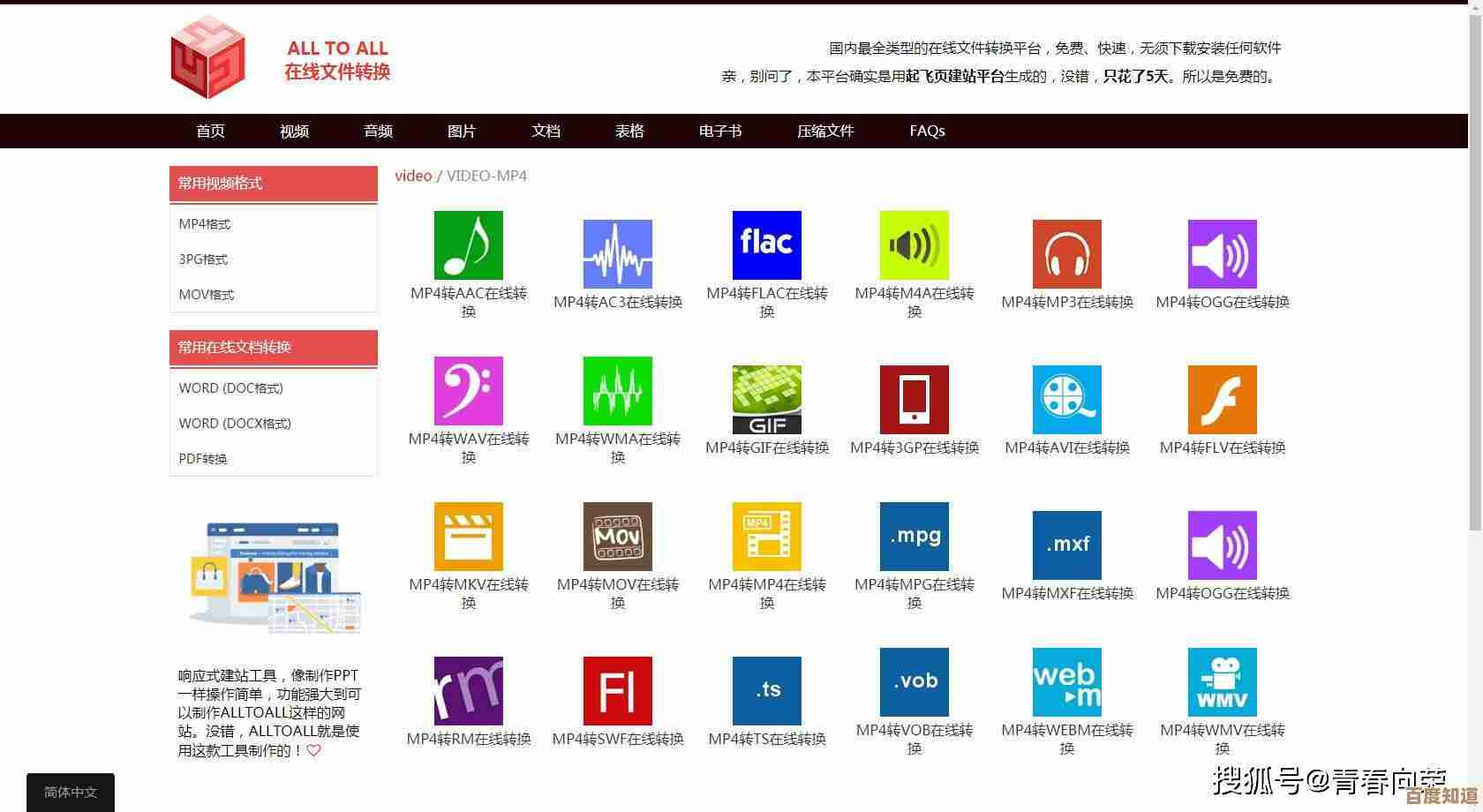Open the MP4 to FLAC converter icon
The image size is (1483, 812).
(766, 245)
